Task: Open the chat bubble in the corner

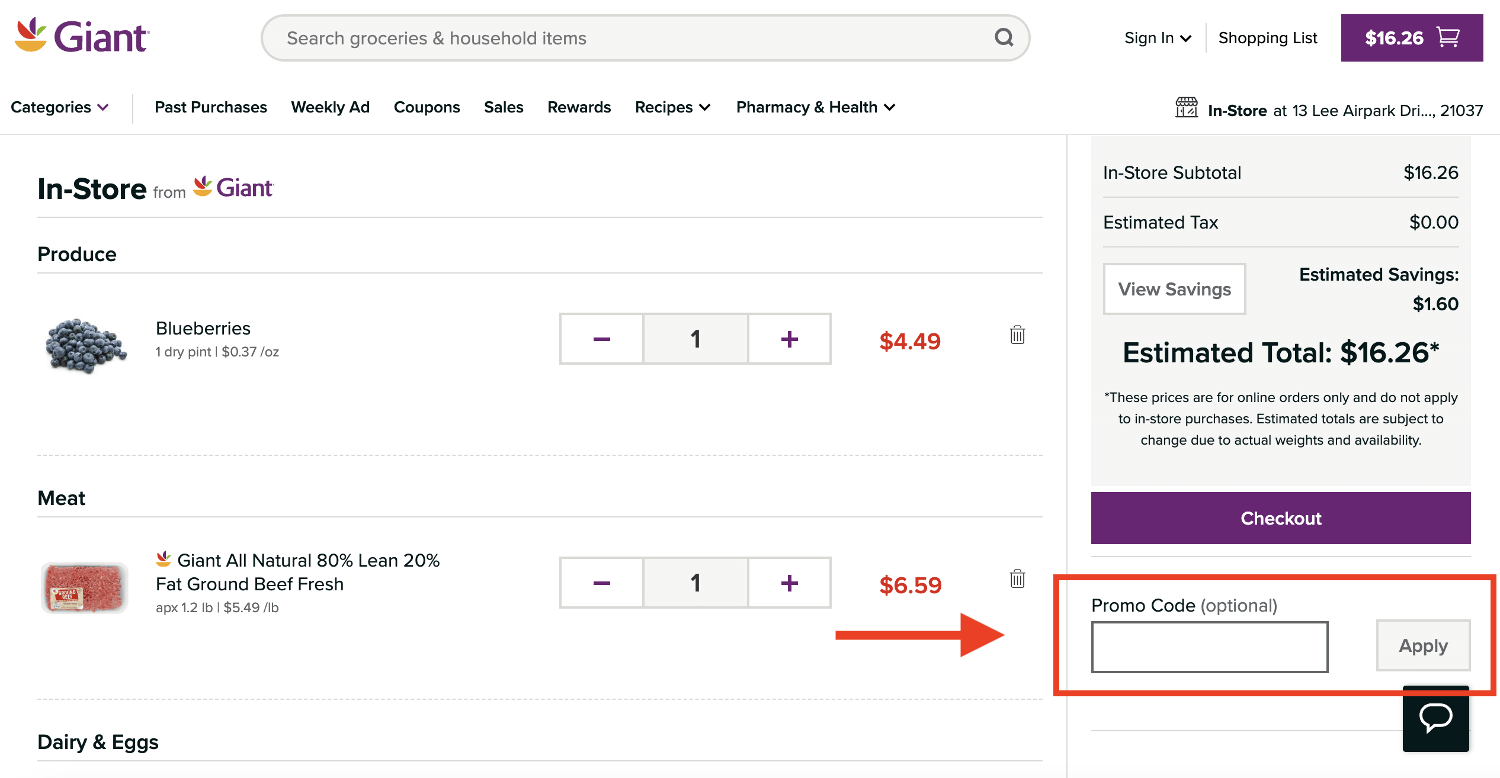Action: (x=1436, y=720)
